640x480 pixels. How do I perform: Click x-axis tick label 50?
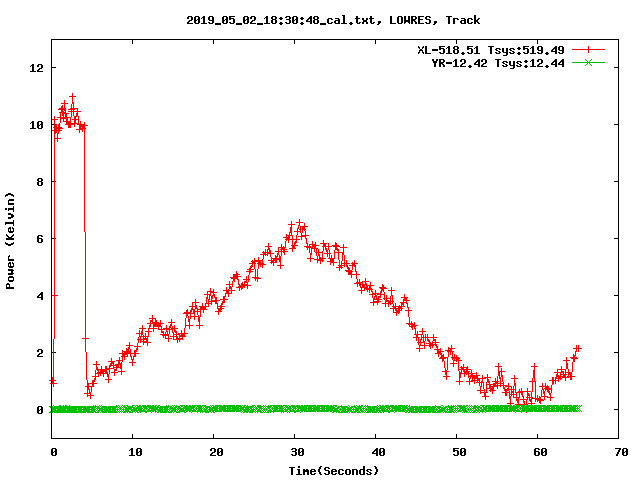click(459, 452)
